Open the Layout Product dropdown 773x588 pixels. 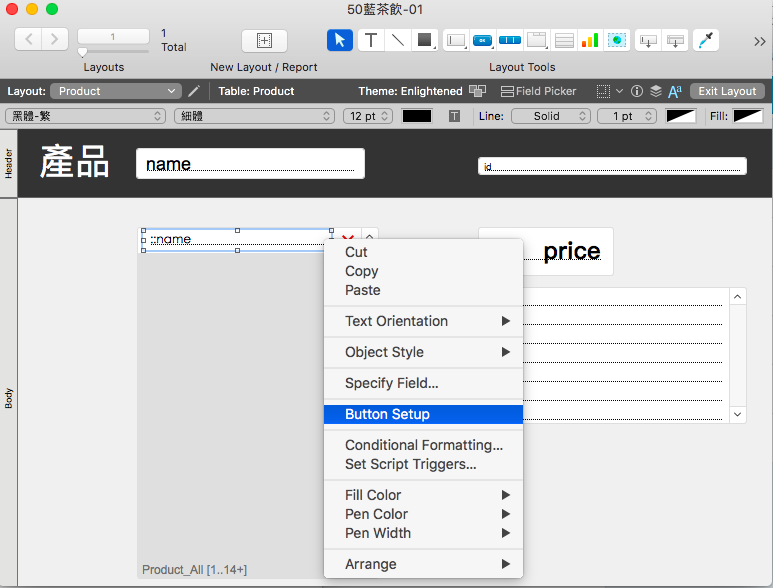tap(116, 91)
